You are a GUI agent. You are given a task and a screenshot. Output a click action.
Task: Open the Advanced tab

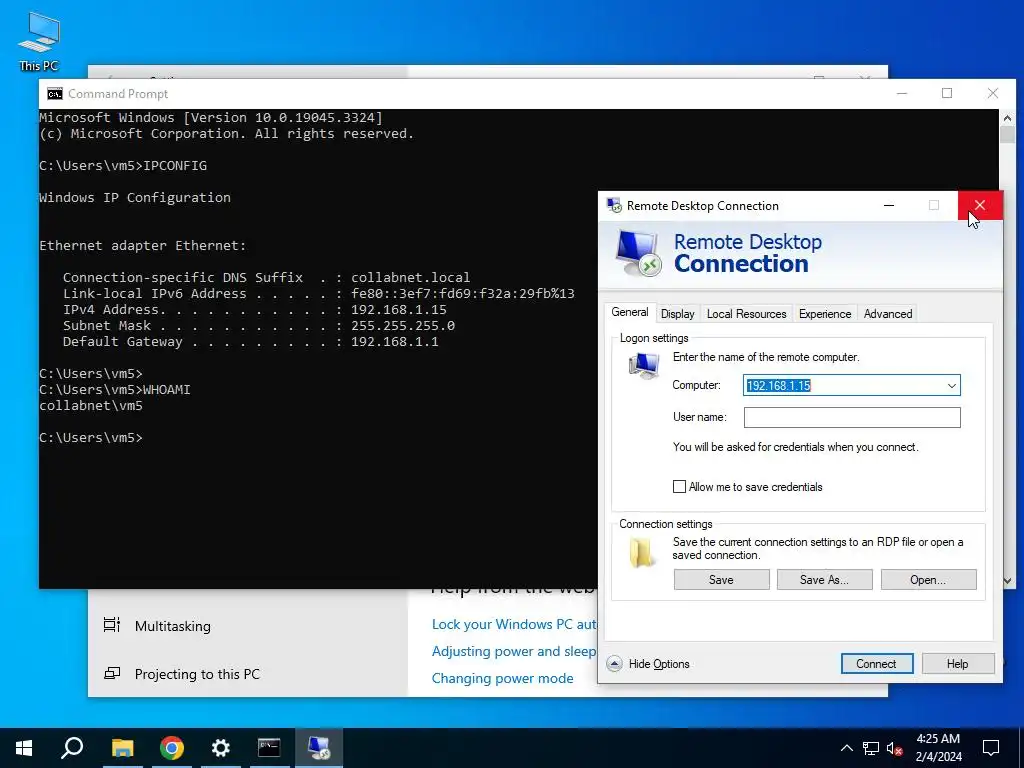point(888,314)
